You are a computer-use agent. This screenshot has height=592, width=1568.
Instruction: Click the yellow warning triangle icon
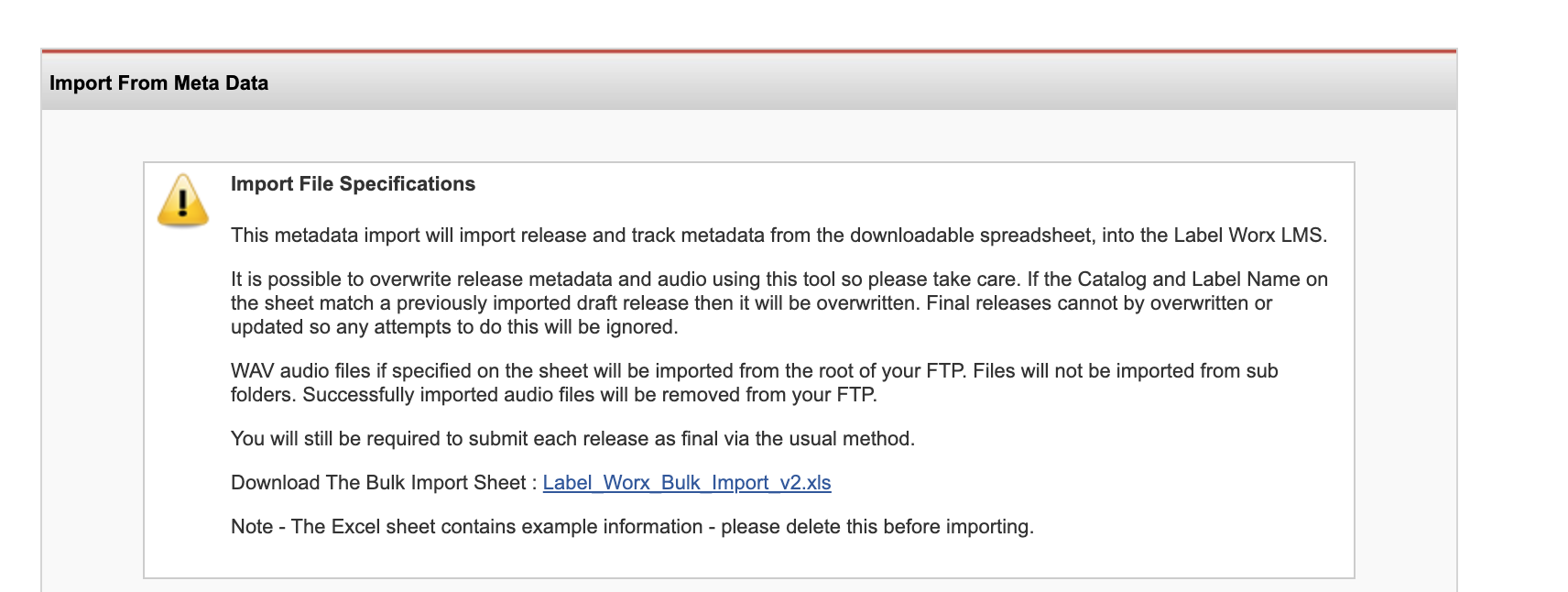pyautogui.click(x=183, y=200)
